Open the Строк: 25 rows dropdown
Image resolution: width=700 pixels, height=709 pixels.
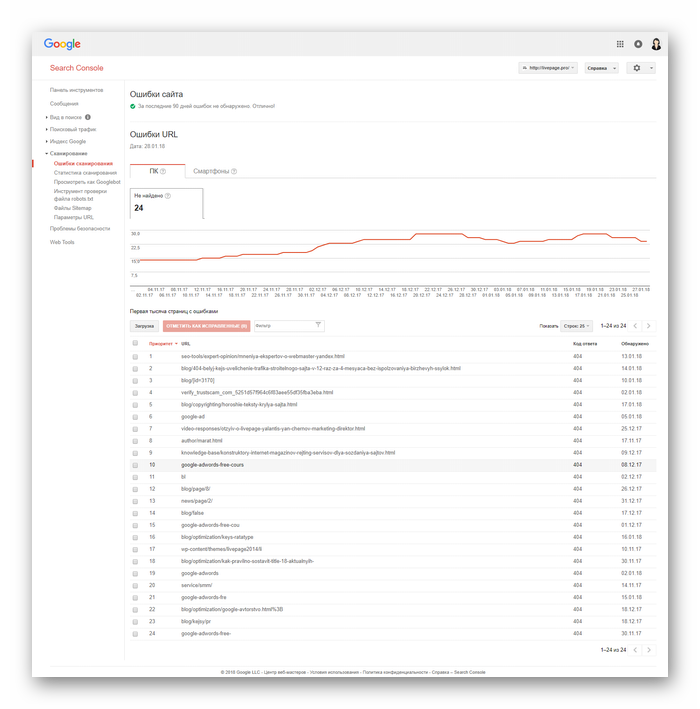click(x=577, y=326)
